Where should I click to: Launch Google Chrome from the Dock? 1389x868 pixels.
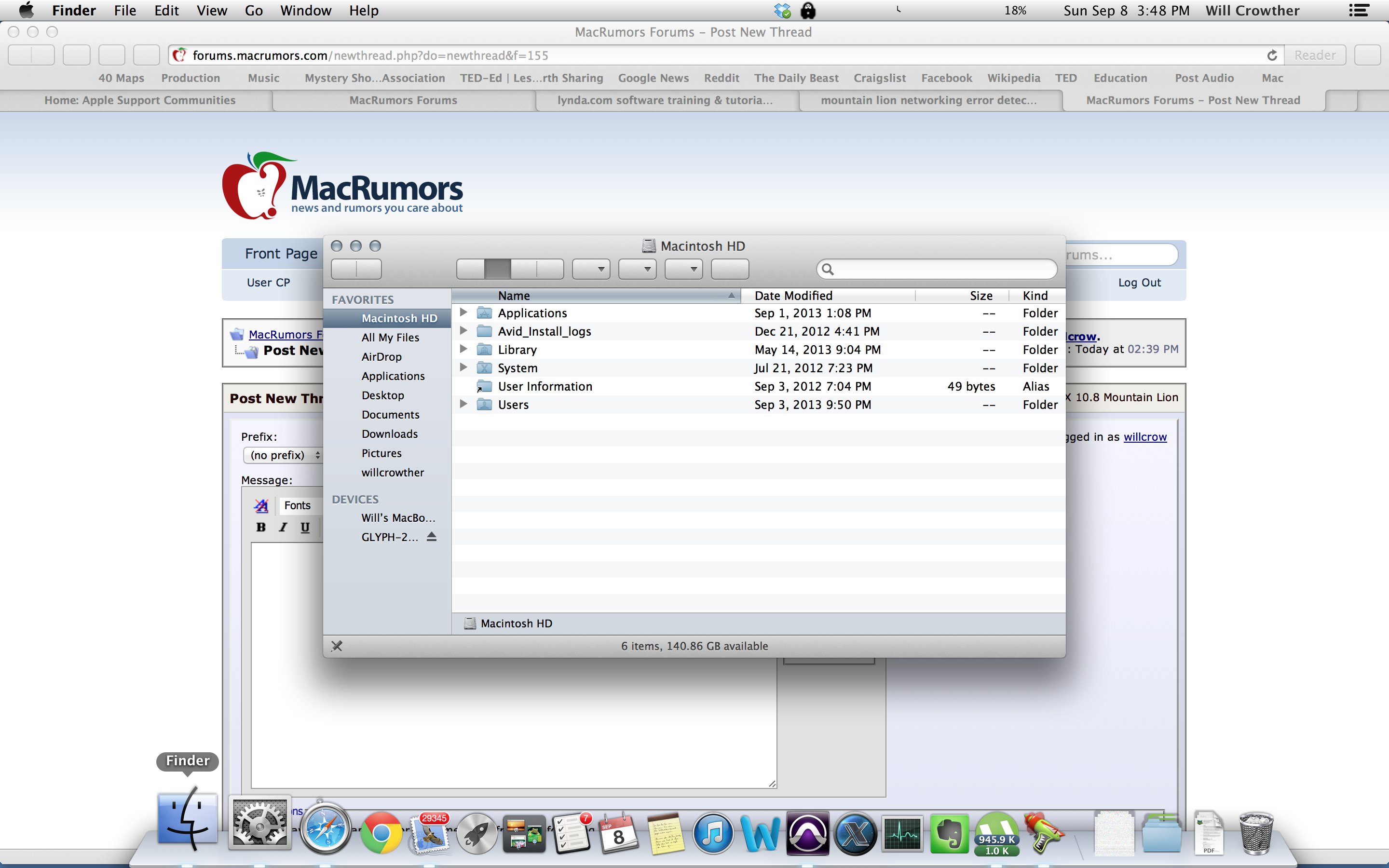pos(381,832)
